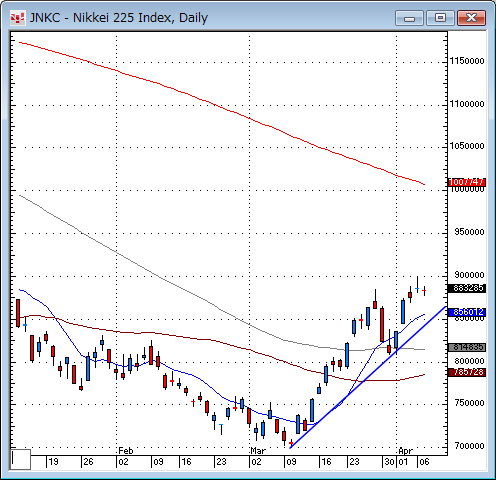Click the 16 date label after 09 in February
Viewport: 496px width, 480px height.
pyautogui.click(x=186, y=462)
